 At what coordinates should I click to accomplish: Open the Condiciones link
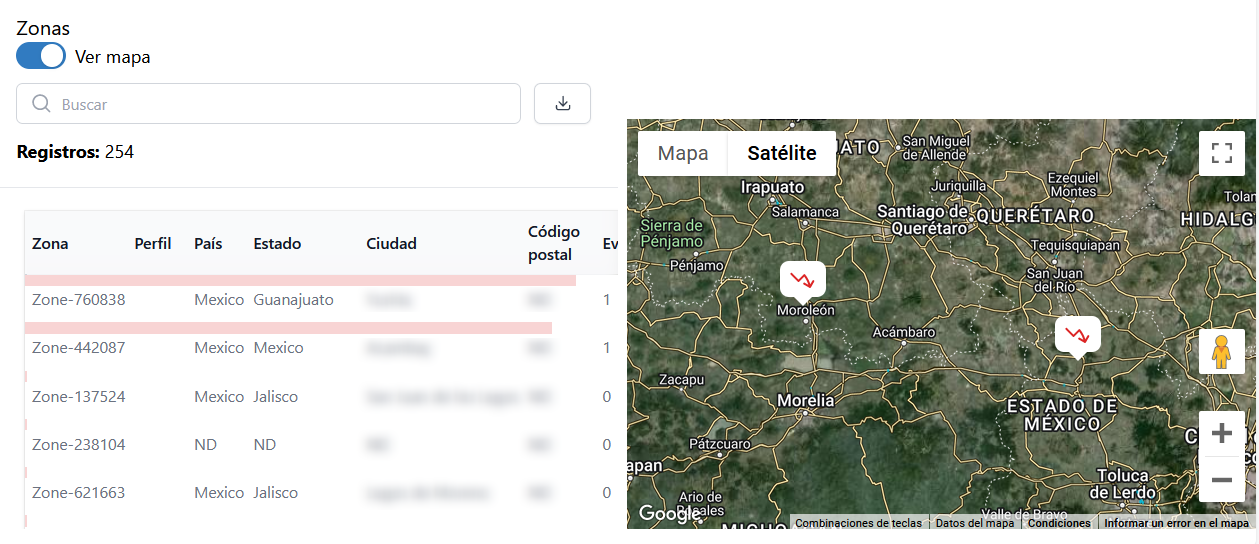coord(1059,523)
